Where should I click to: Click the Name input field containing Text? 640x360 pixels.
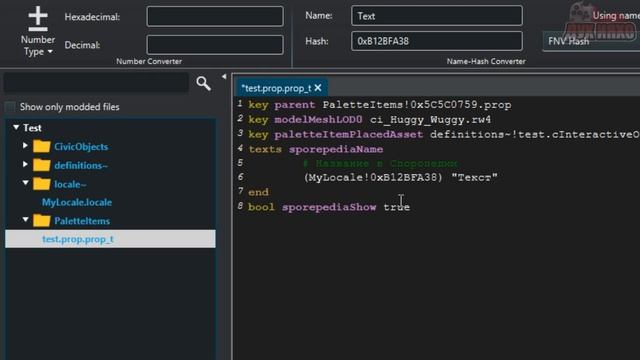[436, 16]
